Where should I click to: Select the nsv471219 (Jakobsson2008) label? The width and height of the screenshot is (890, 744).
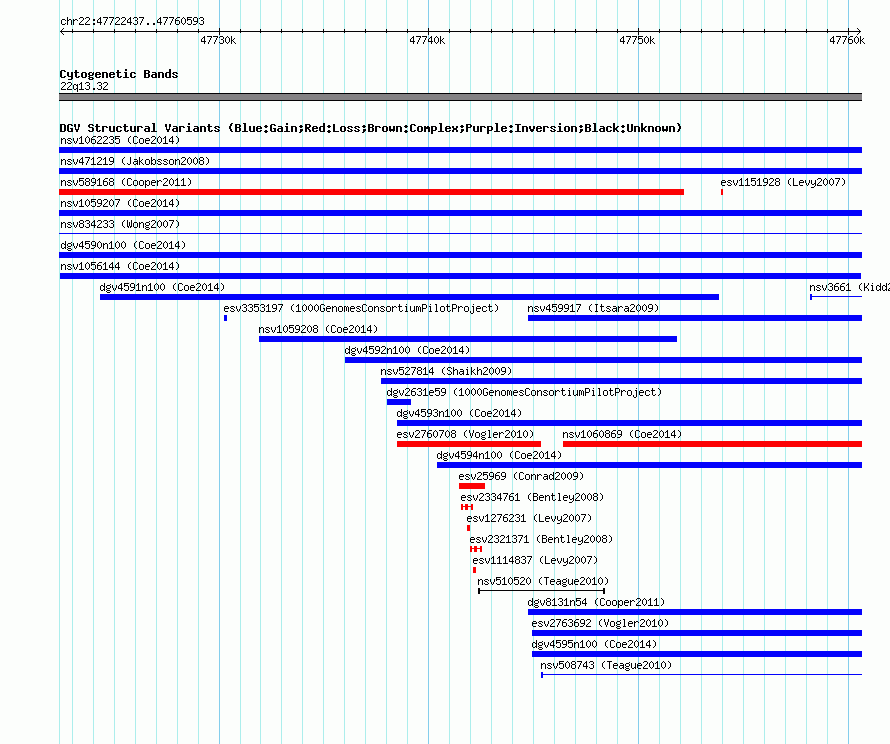pos(135,161)
